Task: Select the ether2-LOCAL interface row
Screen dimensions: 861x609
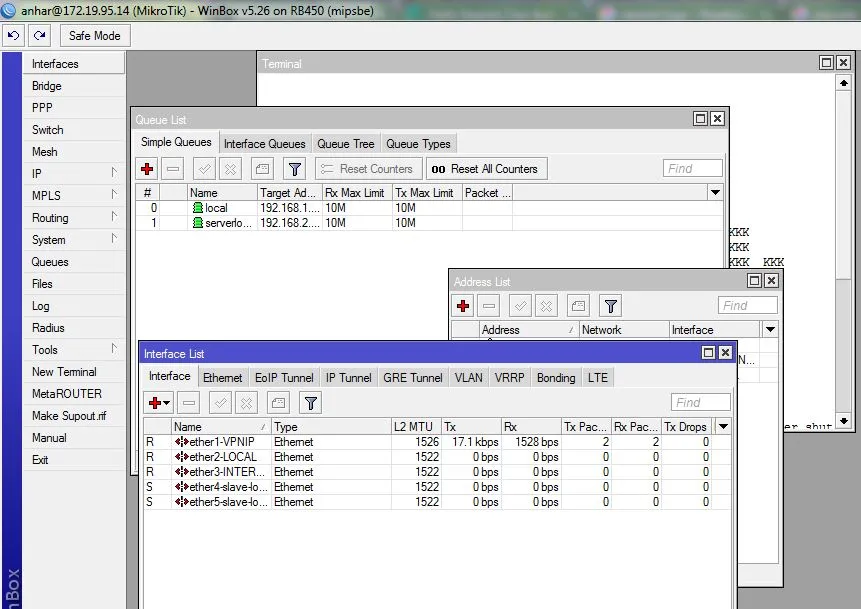Action: point(437,457)
